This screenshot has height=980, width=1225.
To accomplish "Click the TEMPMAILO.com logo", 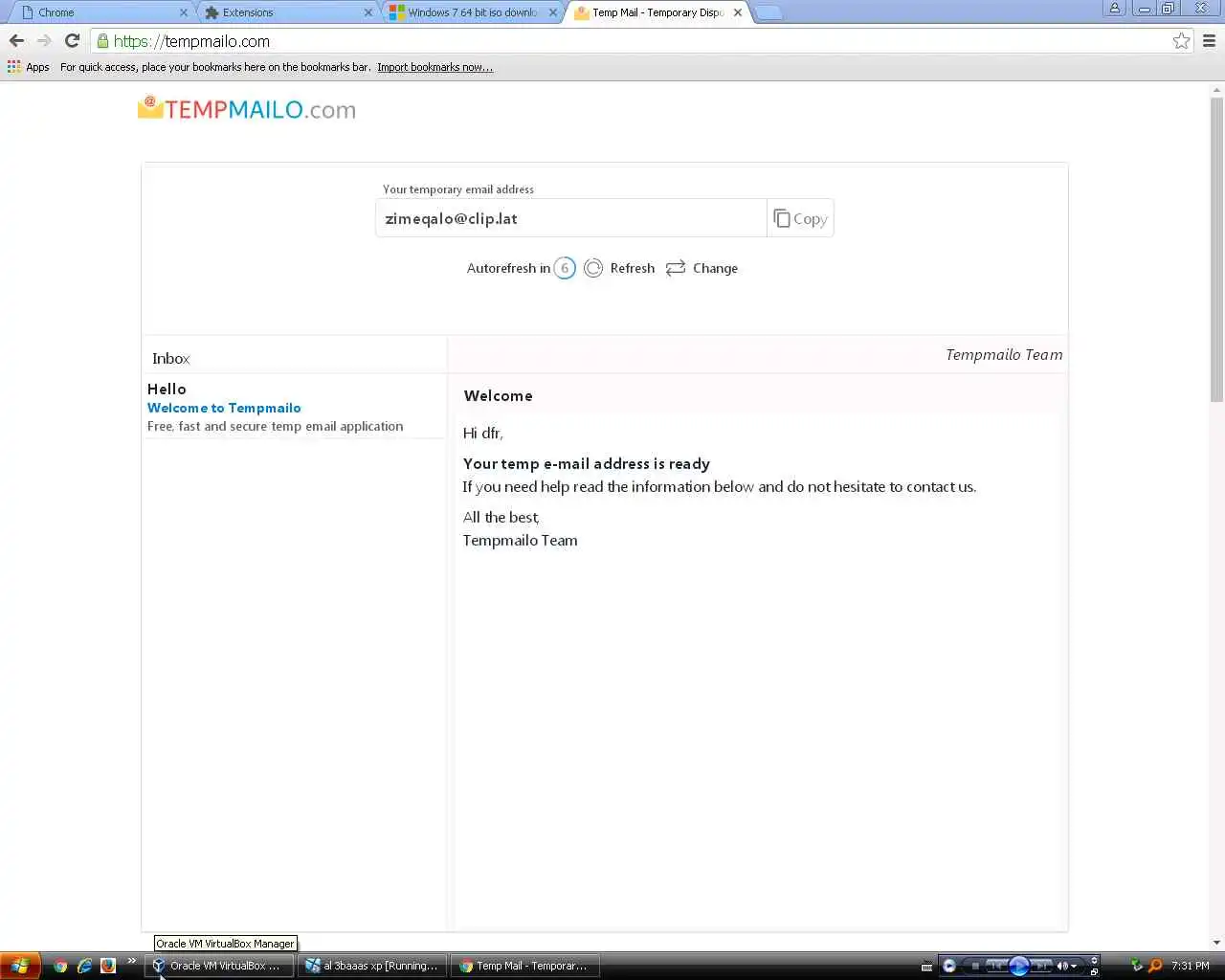I will pyautogui.click(x=247, y=109).
